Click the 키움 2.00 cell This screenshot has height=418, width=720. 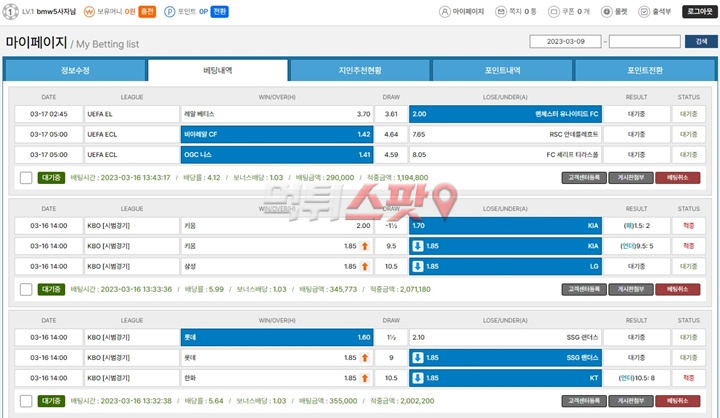pos(277,226)
